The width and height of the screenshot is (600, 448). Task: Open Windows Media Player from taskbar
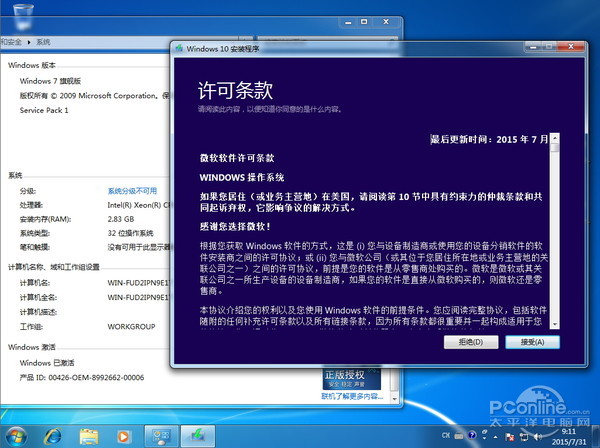[x=123, y=436]
